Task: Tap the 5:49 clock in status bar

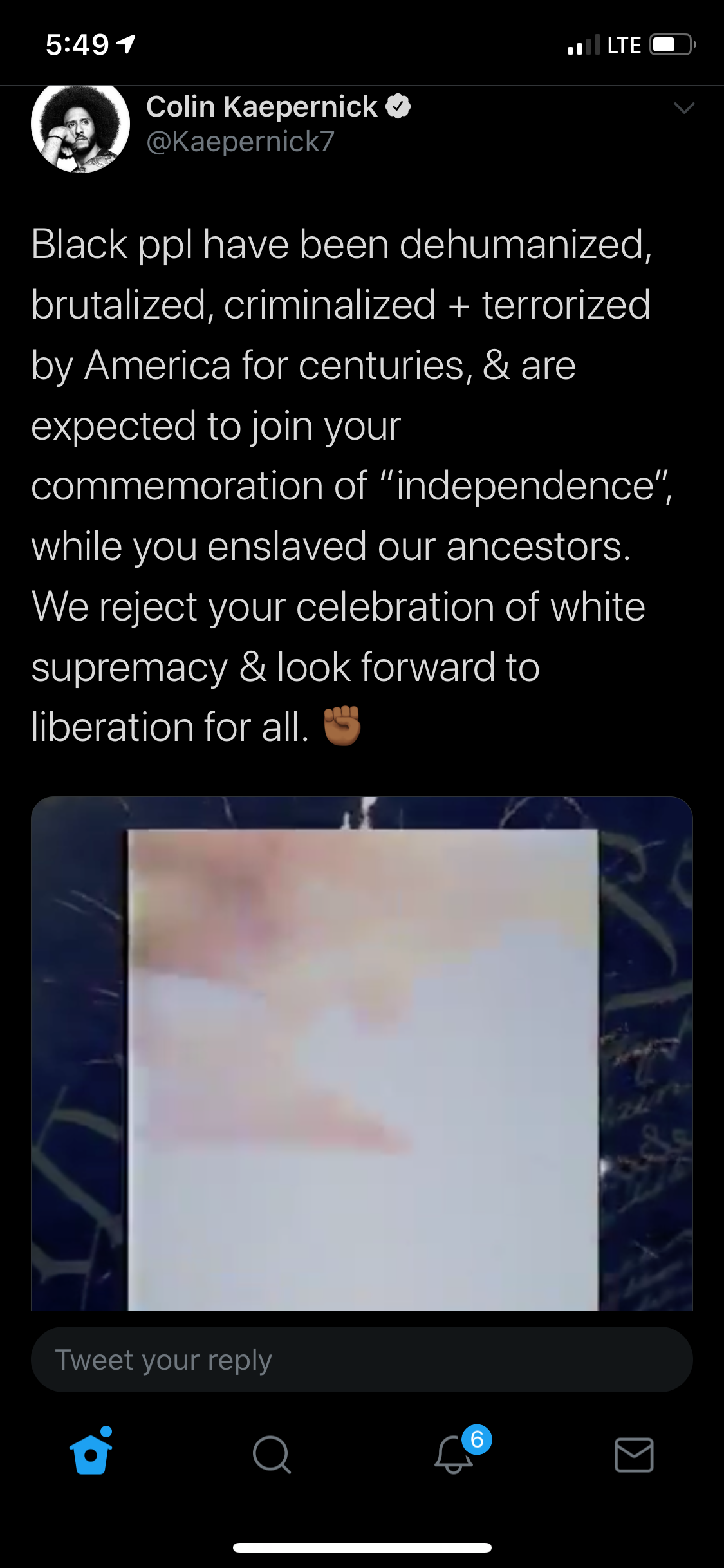Action: point(77,44)
